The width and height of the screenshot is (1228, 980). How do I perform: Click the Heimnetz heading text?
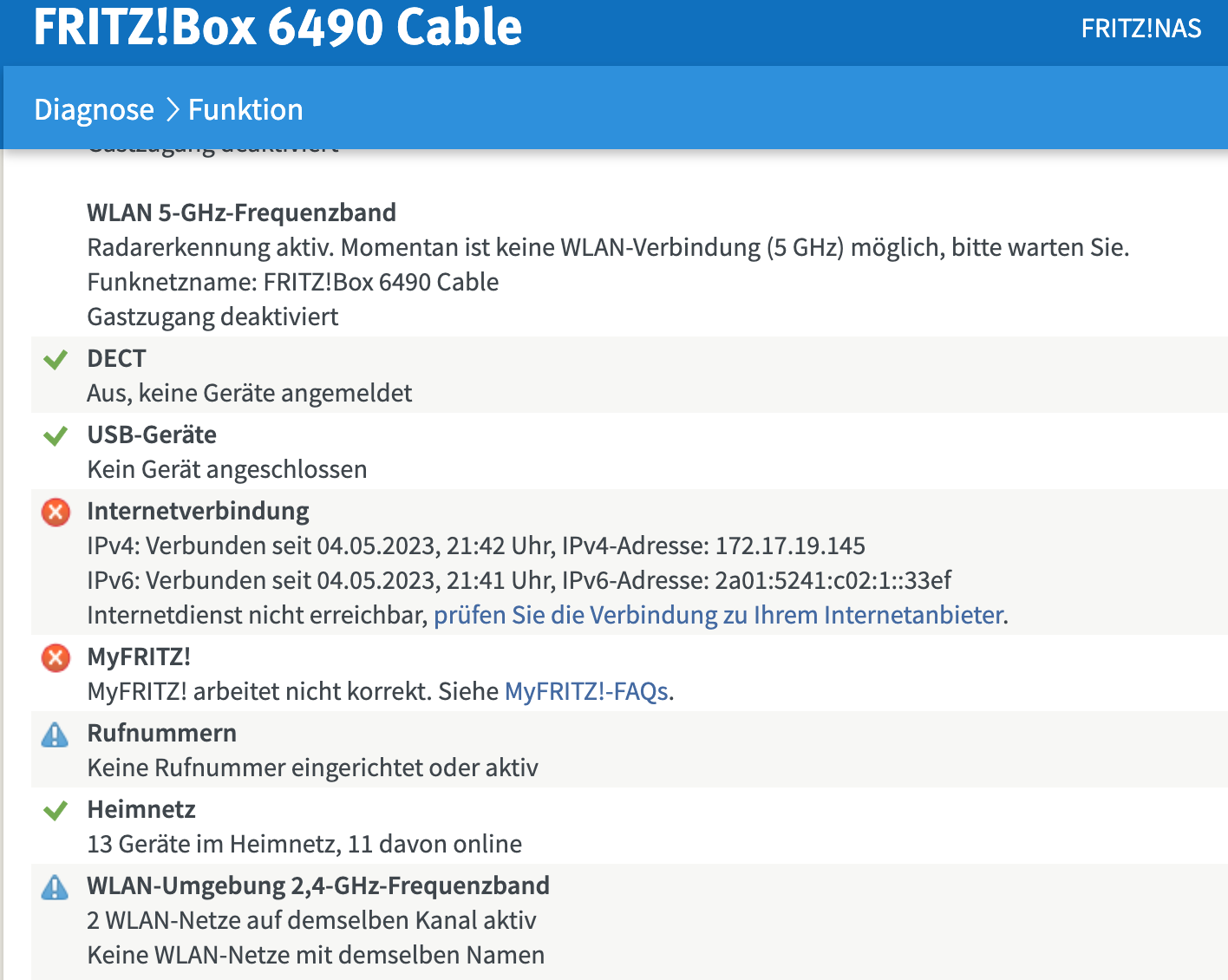point(141,809)
